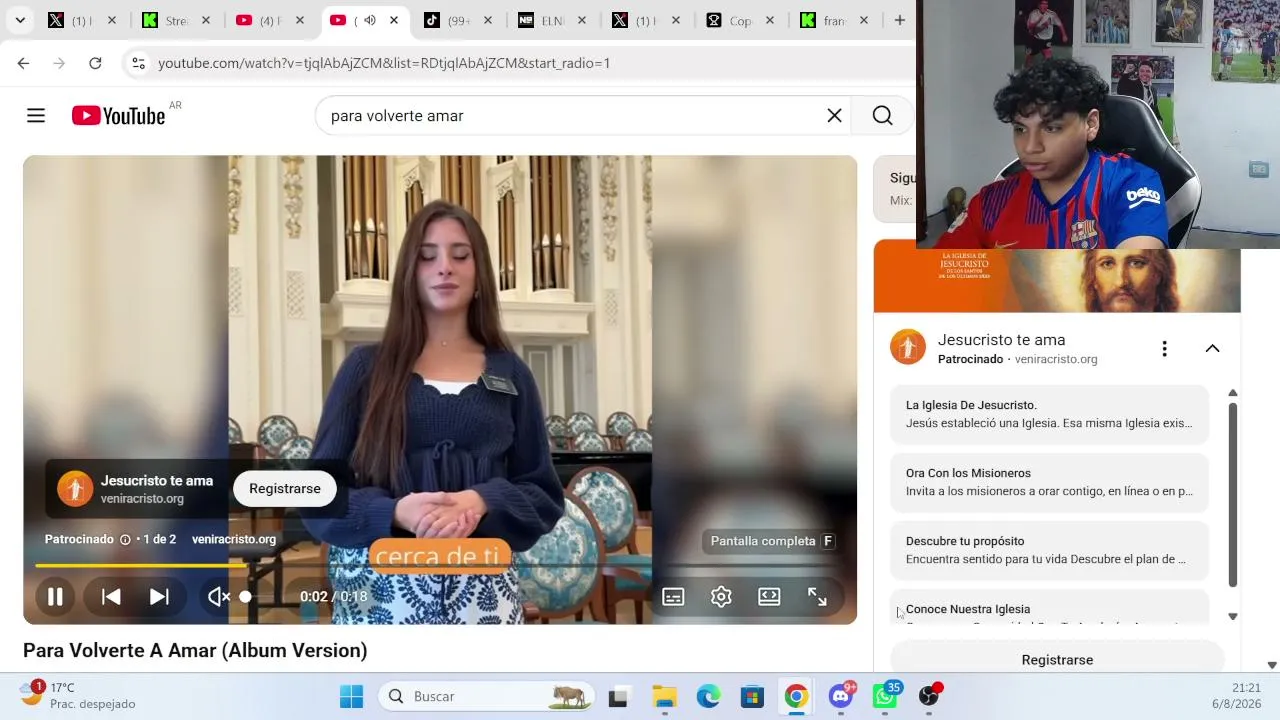This screenshot has width=1280, height=720.
Task: Open Task View from the taskbar
Action: click(618, 696)
